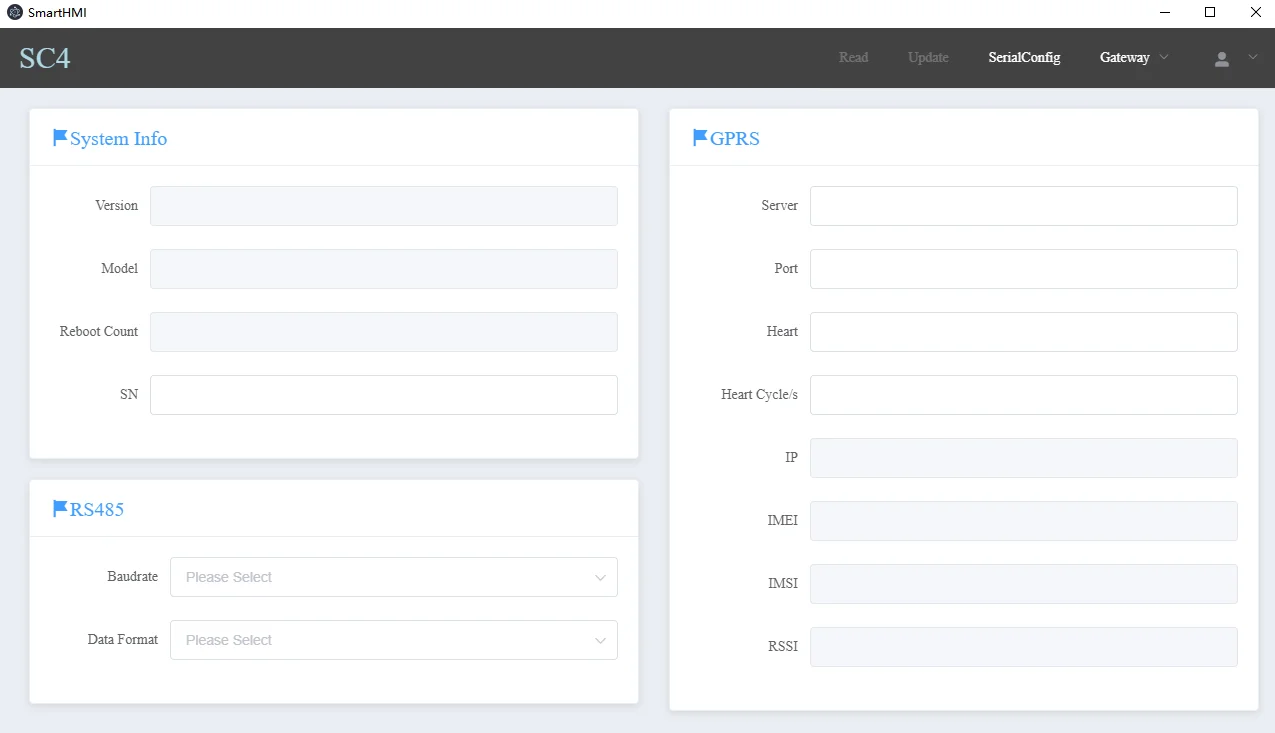Click the Heart input field
1275x733 pixels.
1023,332
